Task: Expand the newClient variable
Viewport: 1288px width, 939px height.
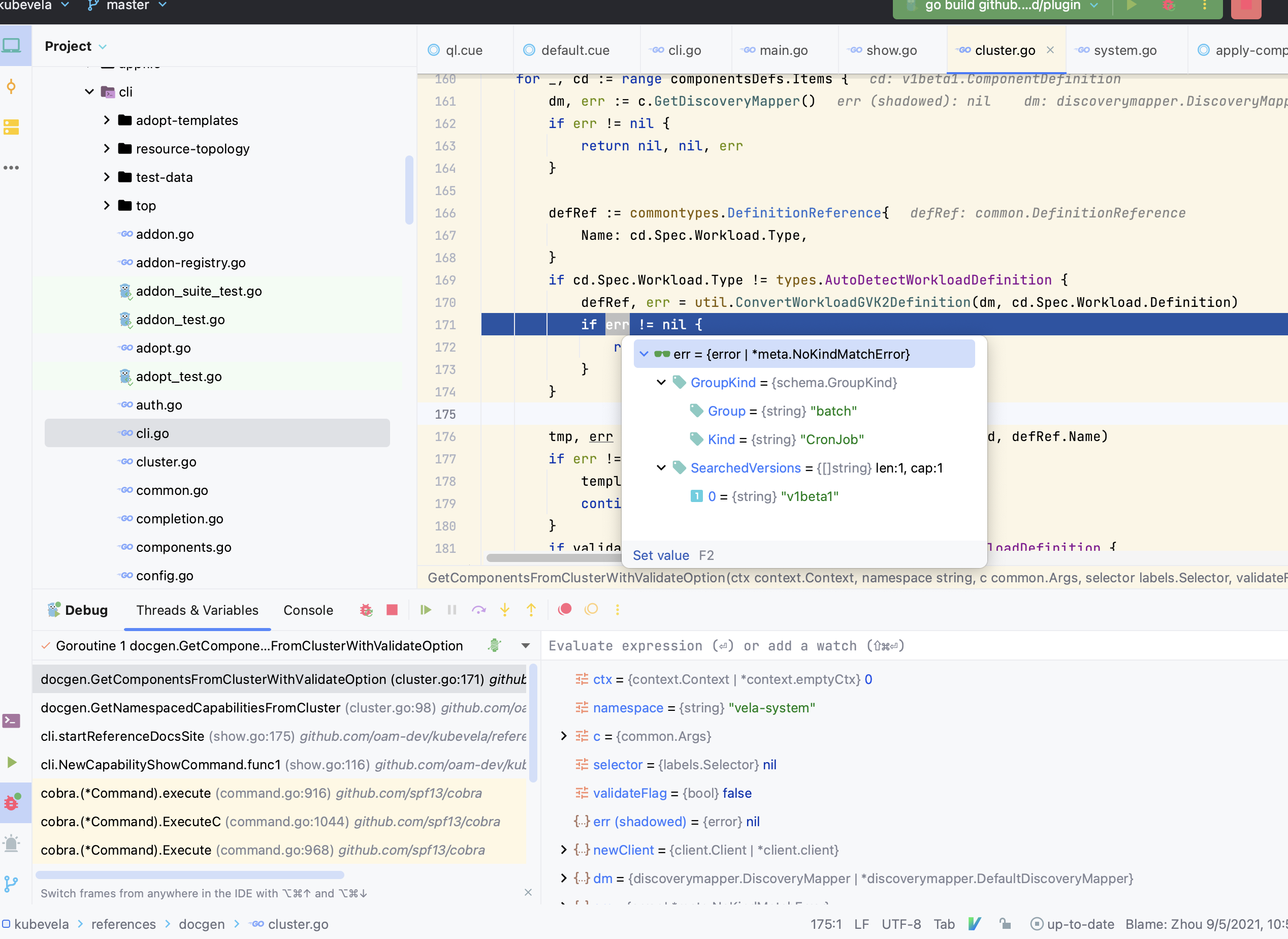Action: click(563, 850)
